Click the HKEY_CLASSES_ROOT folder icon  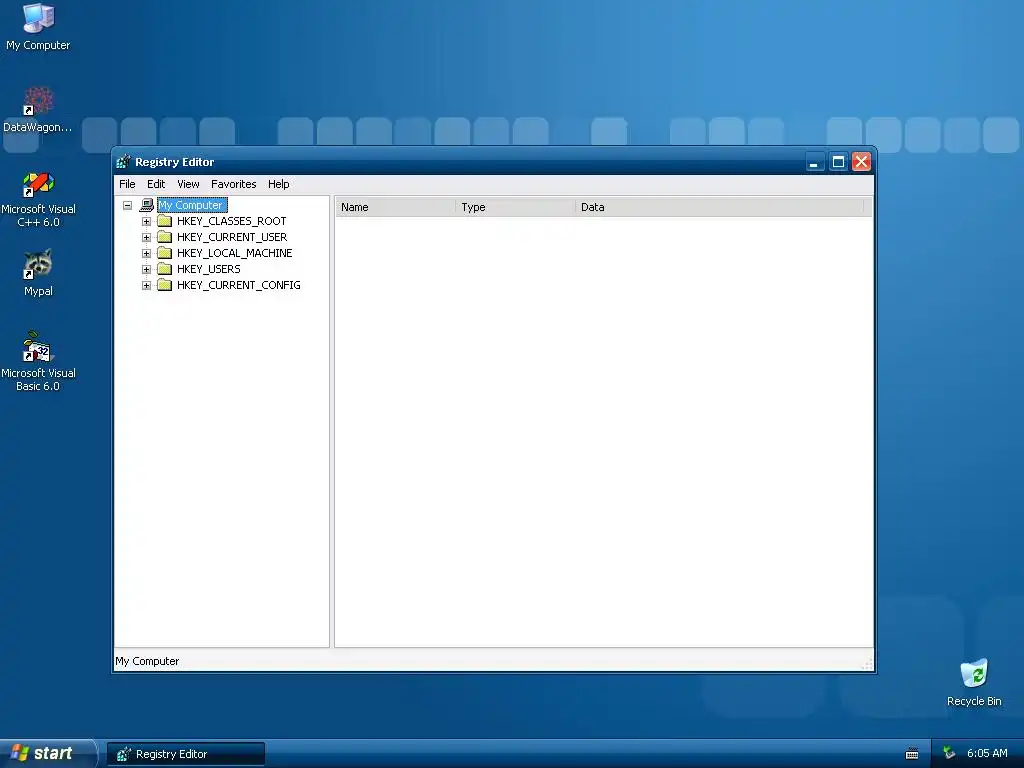pyautogui.click(x=165, y=221)
